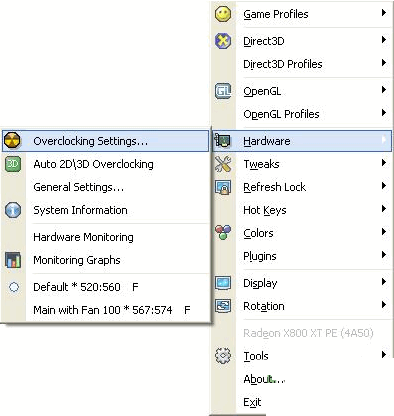The height and width of the screenshot is (416, 394).
Task: Open General Settings dialog
Action: [x=106, y=187]
